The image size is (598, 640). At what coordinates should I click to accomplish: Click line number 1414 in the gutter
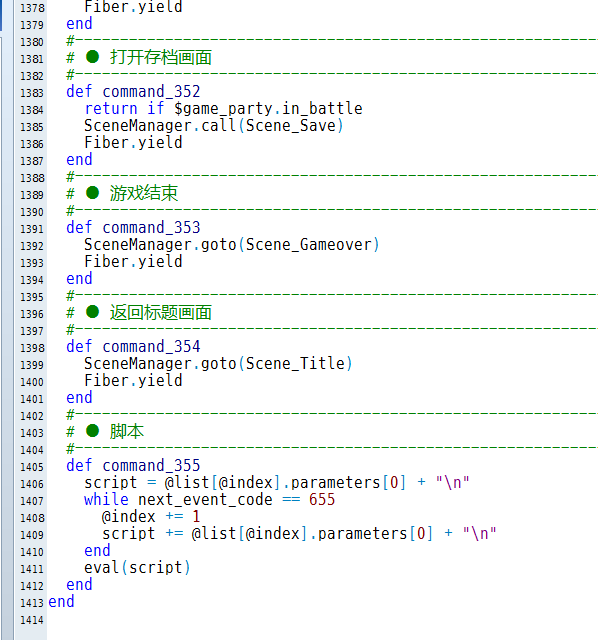click(x=32, y=620)
